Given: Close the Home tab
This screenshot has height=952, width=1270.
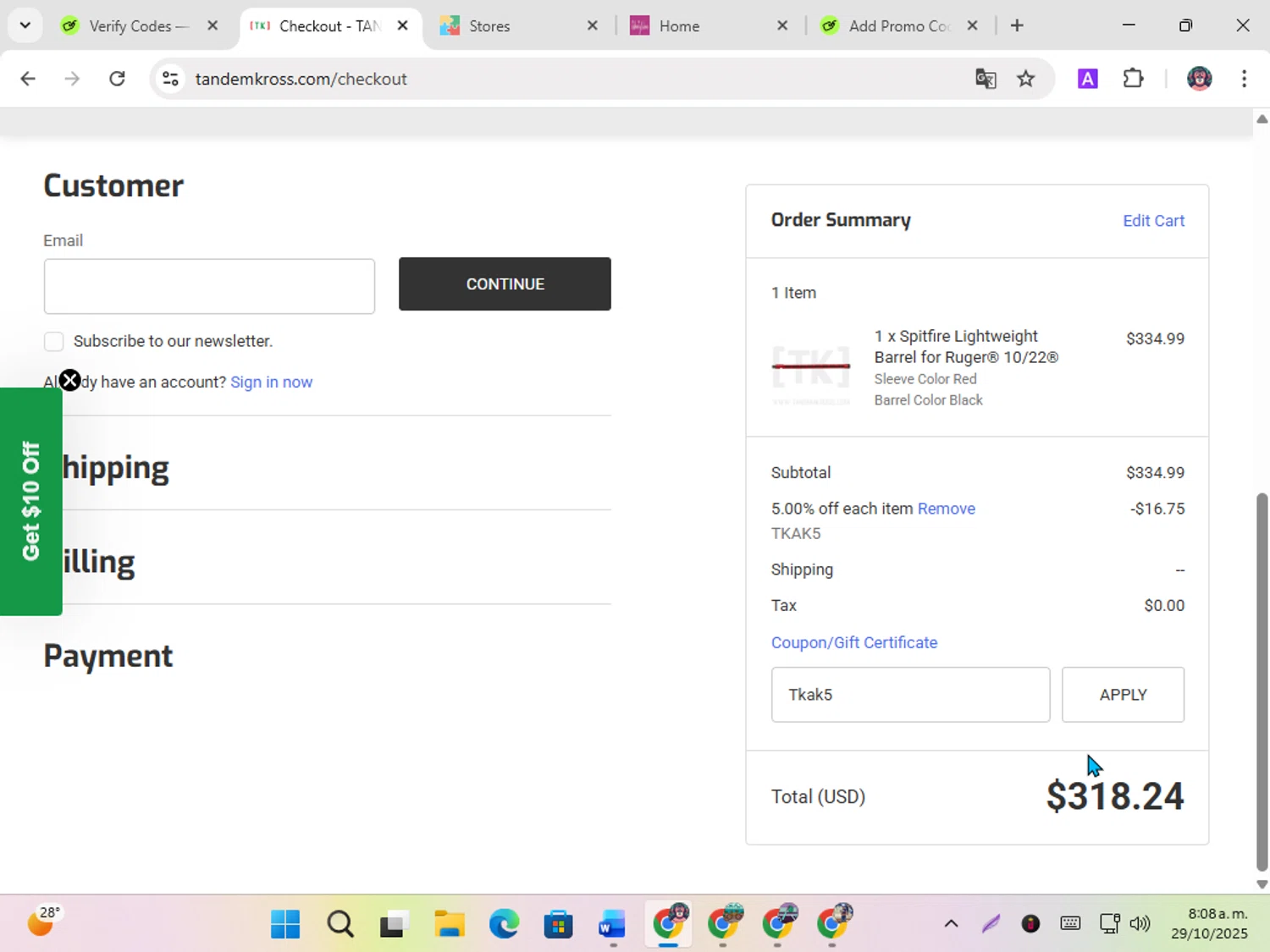Looking at the screenshot, I should 782,25.
